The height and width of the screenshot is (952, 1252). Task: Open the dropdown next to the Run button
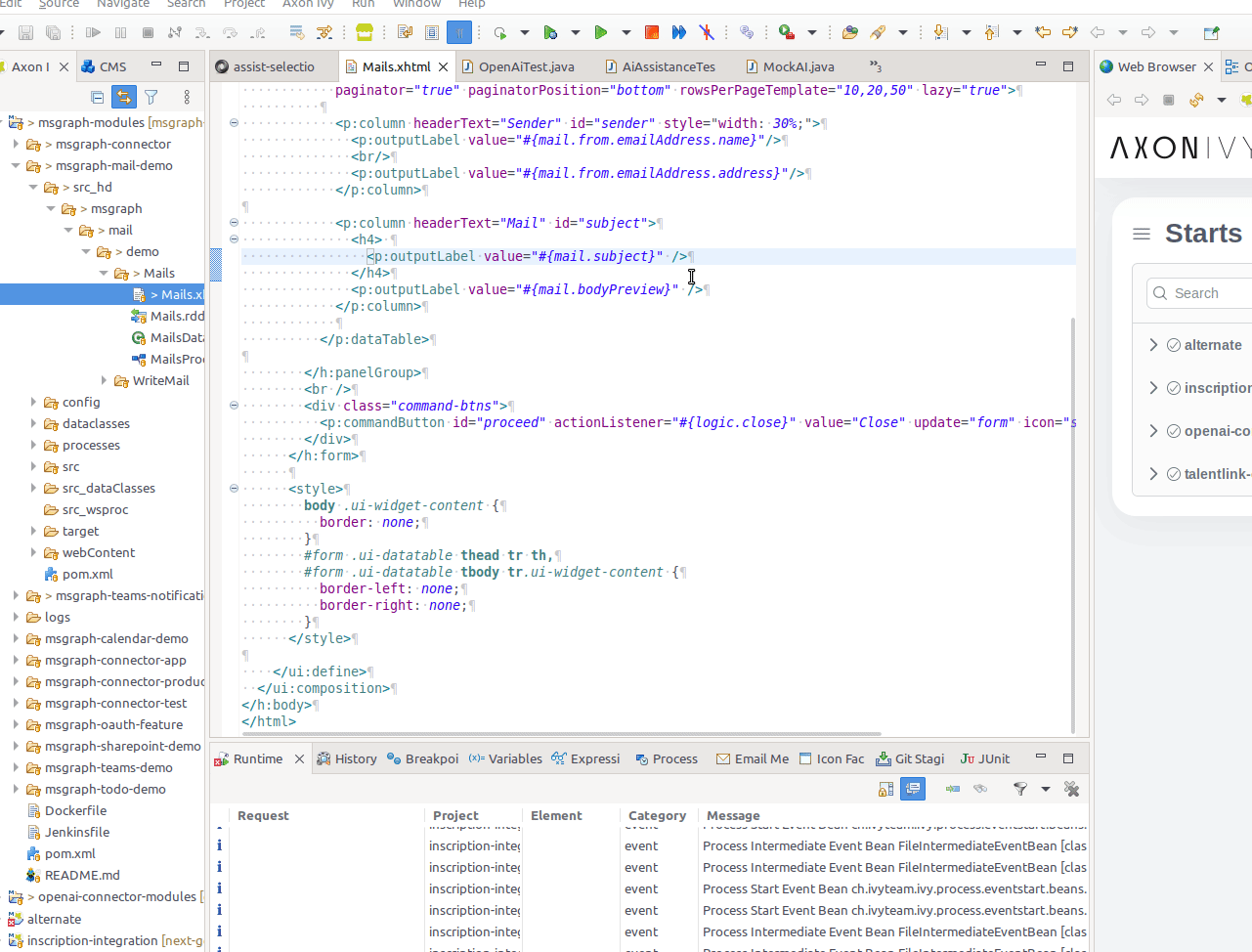click(x=626, y=31)
